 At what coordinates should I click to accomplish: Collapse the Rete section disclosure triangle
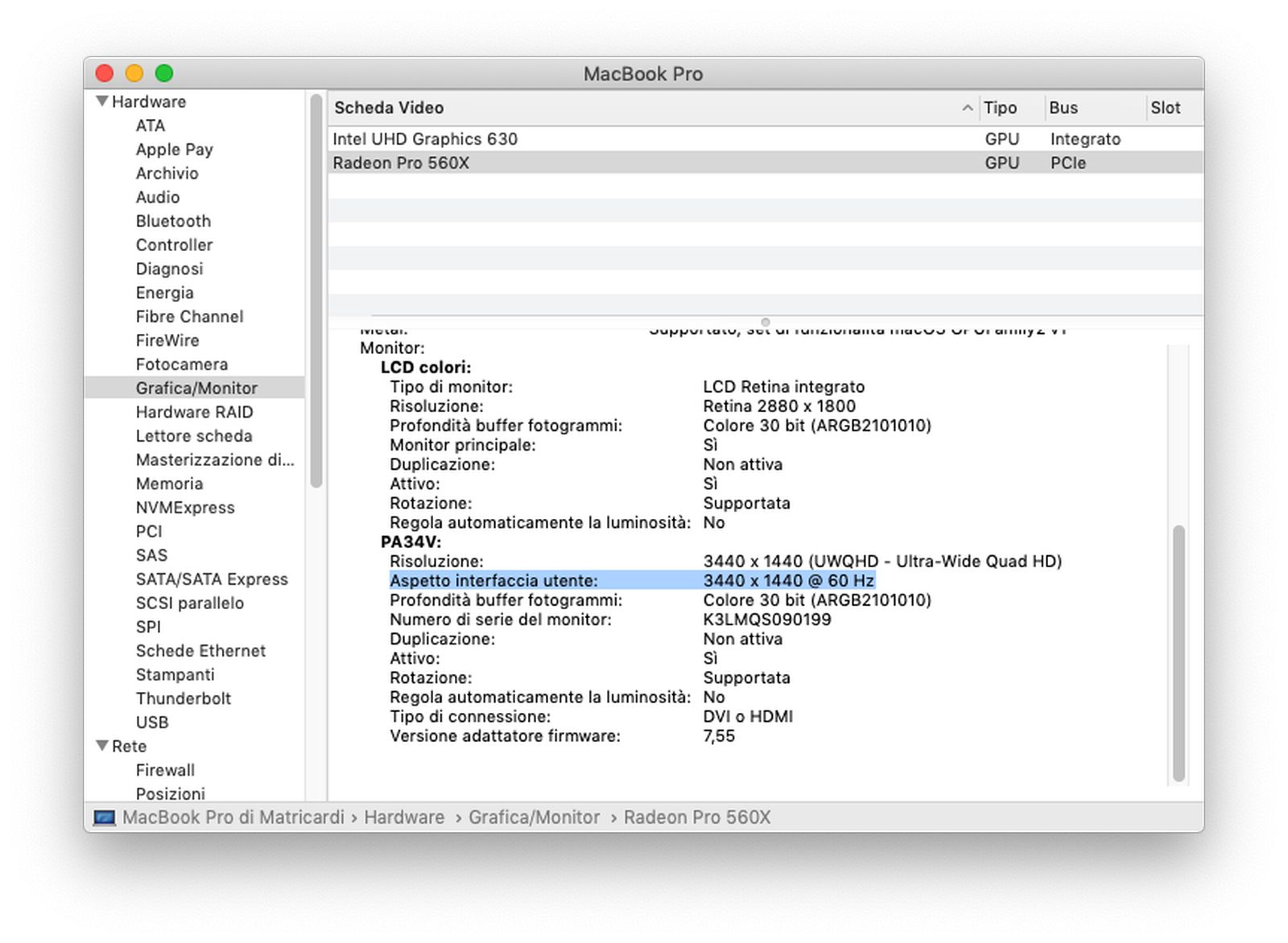click(102, 746)
